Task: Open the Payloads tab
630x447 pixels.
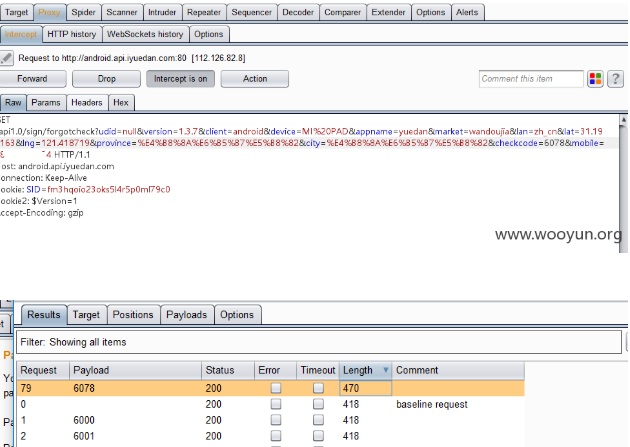Action: pyautogui.click(x=187, y=314)
